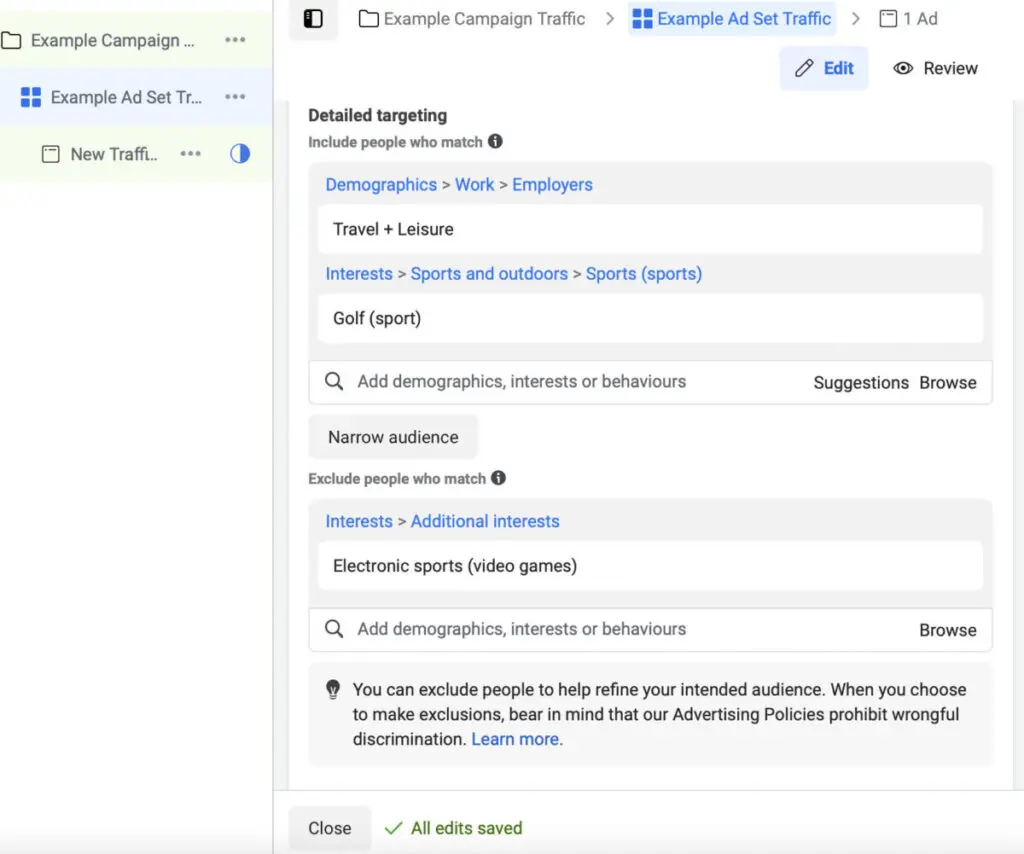Open three-dot menu for New Traffic ad
This screenshot has width=1024, height=854.
coord(191,154)
